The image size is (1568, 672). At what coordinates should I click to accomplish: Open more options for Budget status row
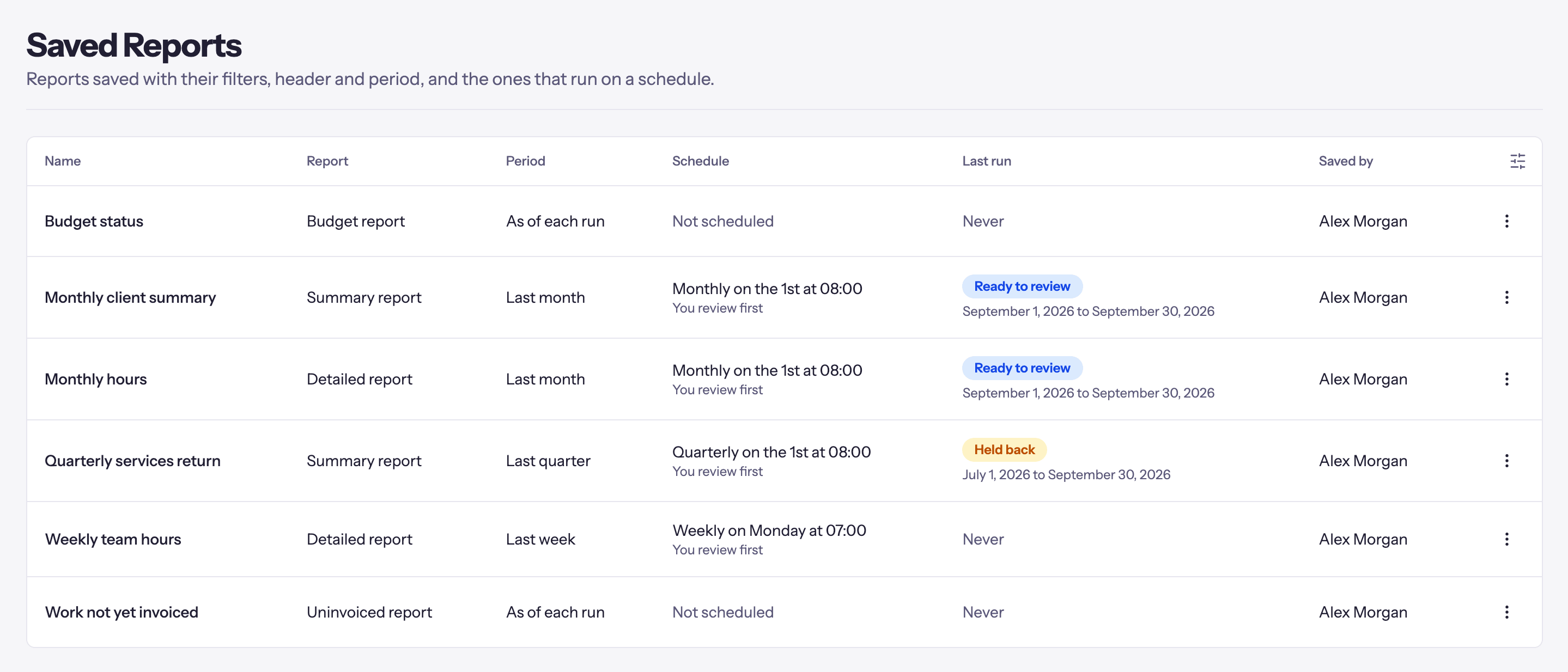click(1506, 221)
